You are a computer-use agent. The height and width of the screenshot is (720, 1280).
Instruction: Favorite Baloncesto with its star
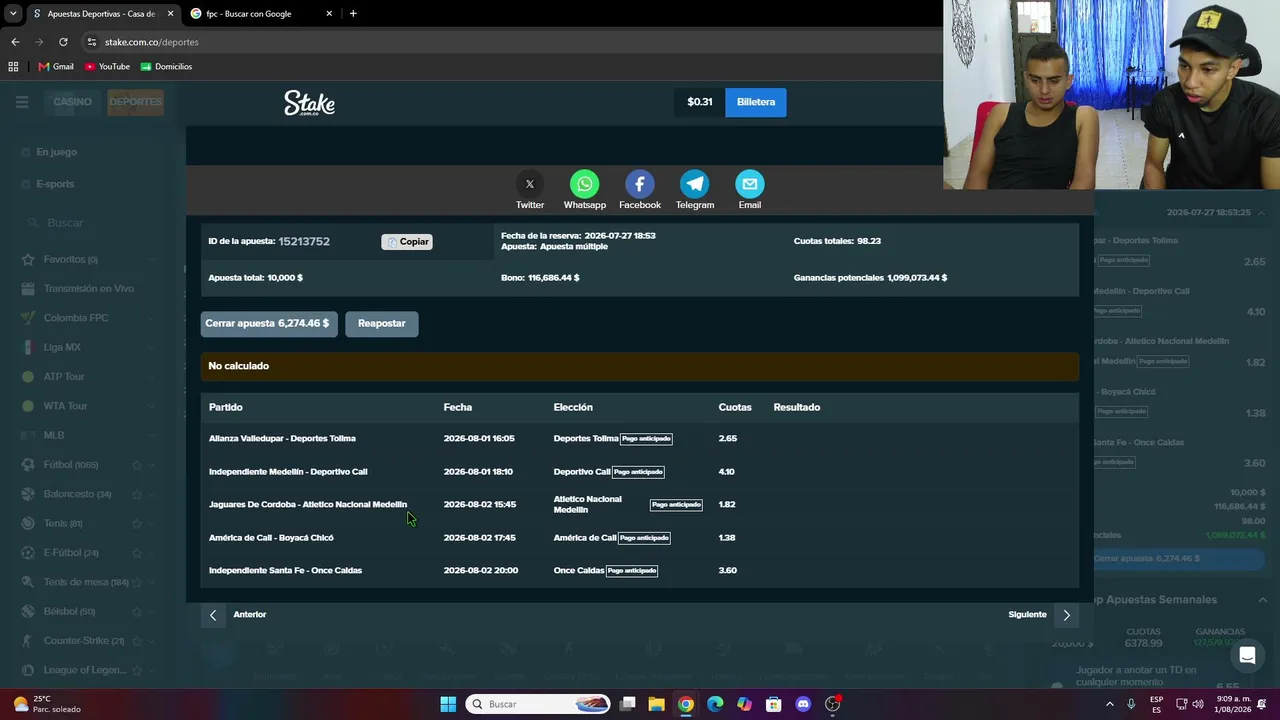(x=137, y=494)
